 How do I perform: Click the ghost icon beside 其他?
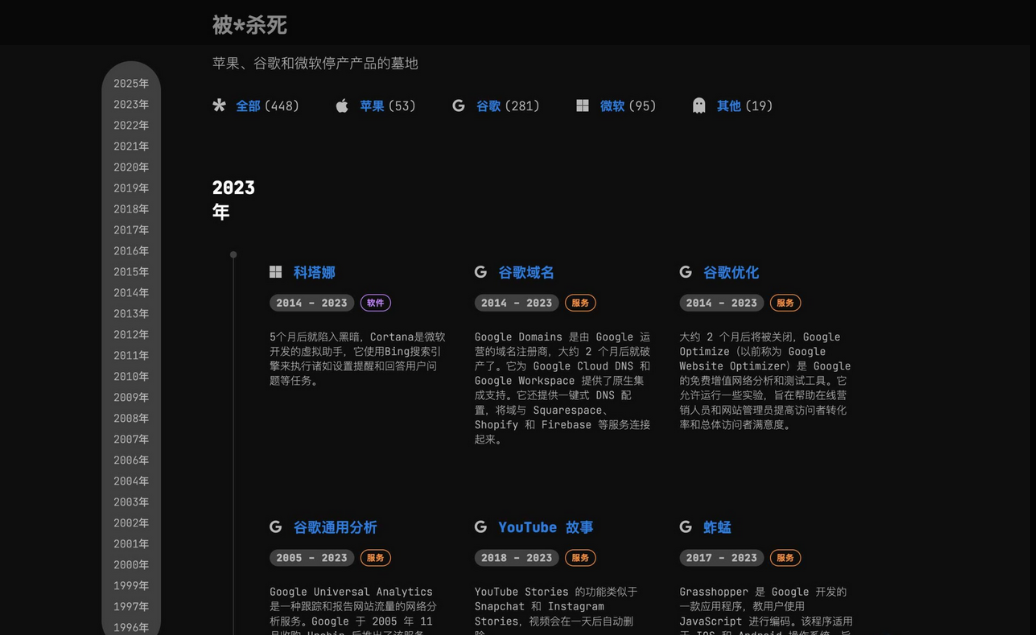click(x=699, y=106)
